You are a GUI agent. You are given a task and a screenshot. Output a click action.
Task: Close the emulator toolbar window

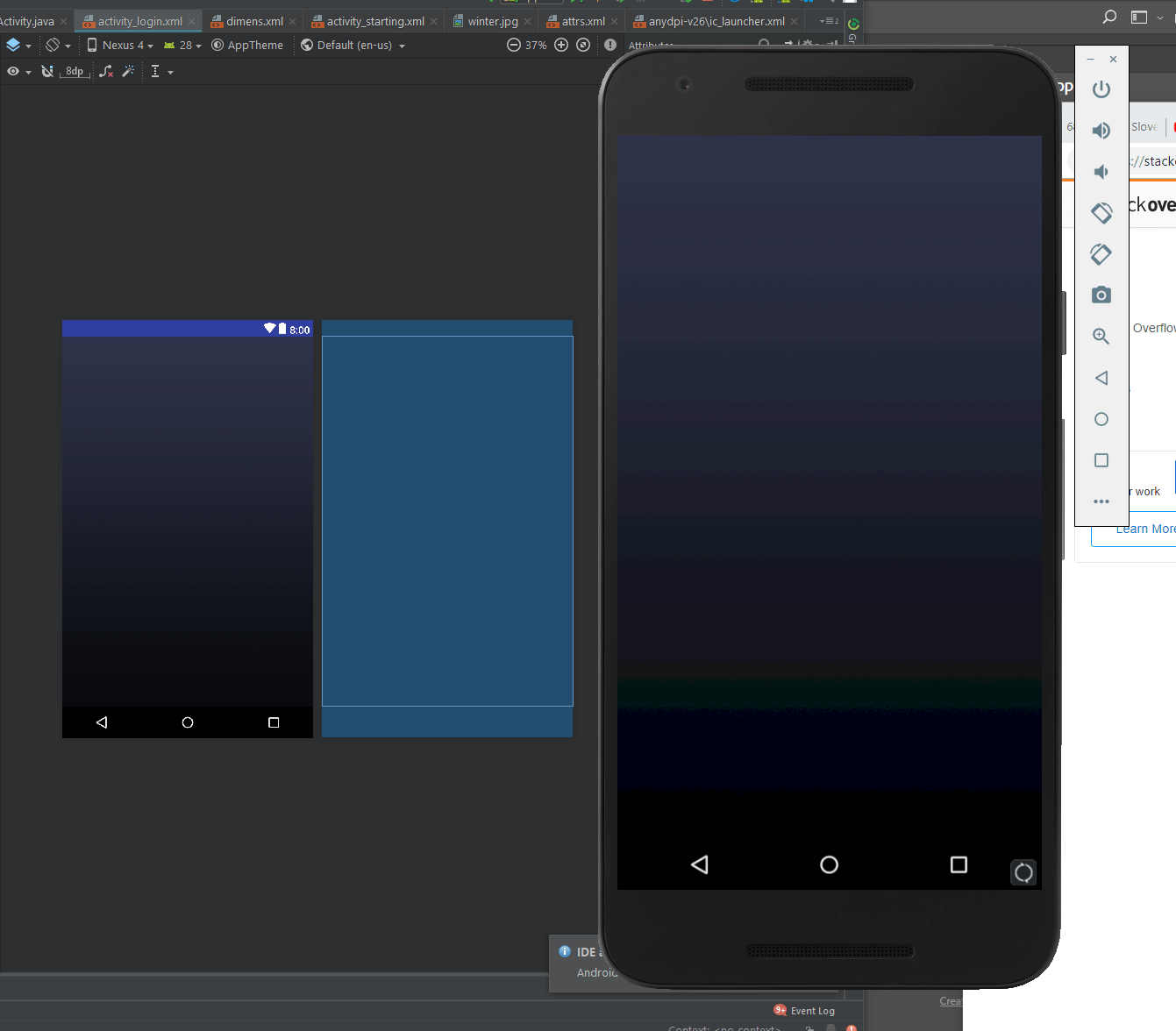point(1113,59)
